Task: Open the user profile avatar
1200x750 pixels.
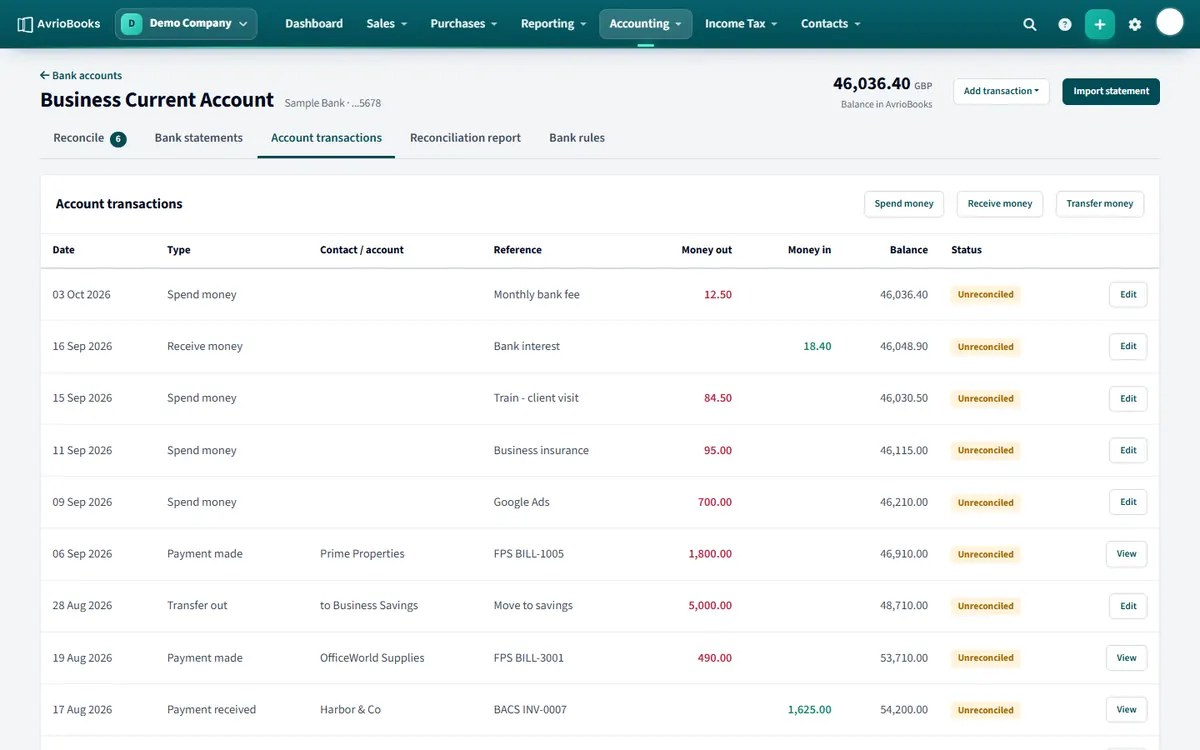Action: point(1170,22)
